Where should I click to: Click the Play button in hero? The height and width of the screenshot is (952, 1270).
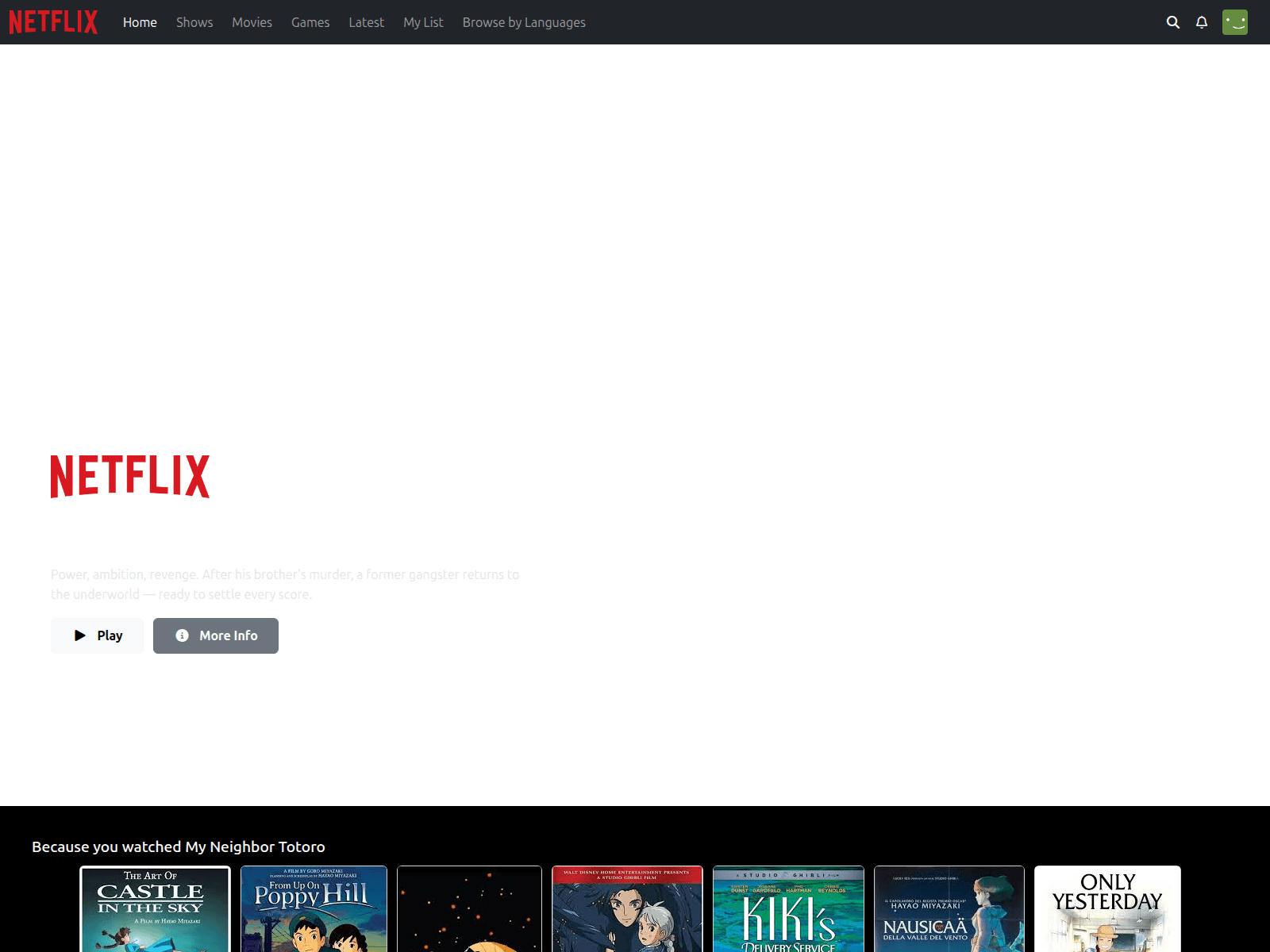point(97,635)
